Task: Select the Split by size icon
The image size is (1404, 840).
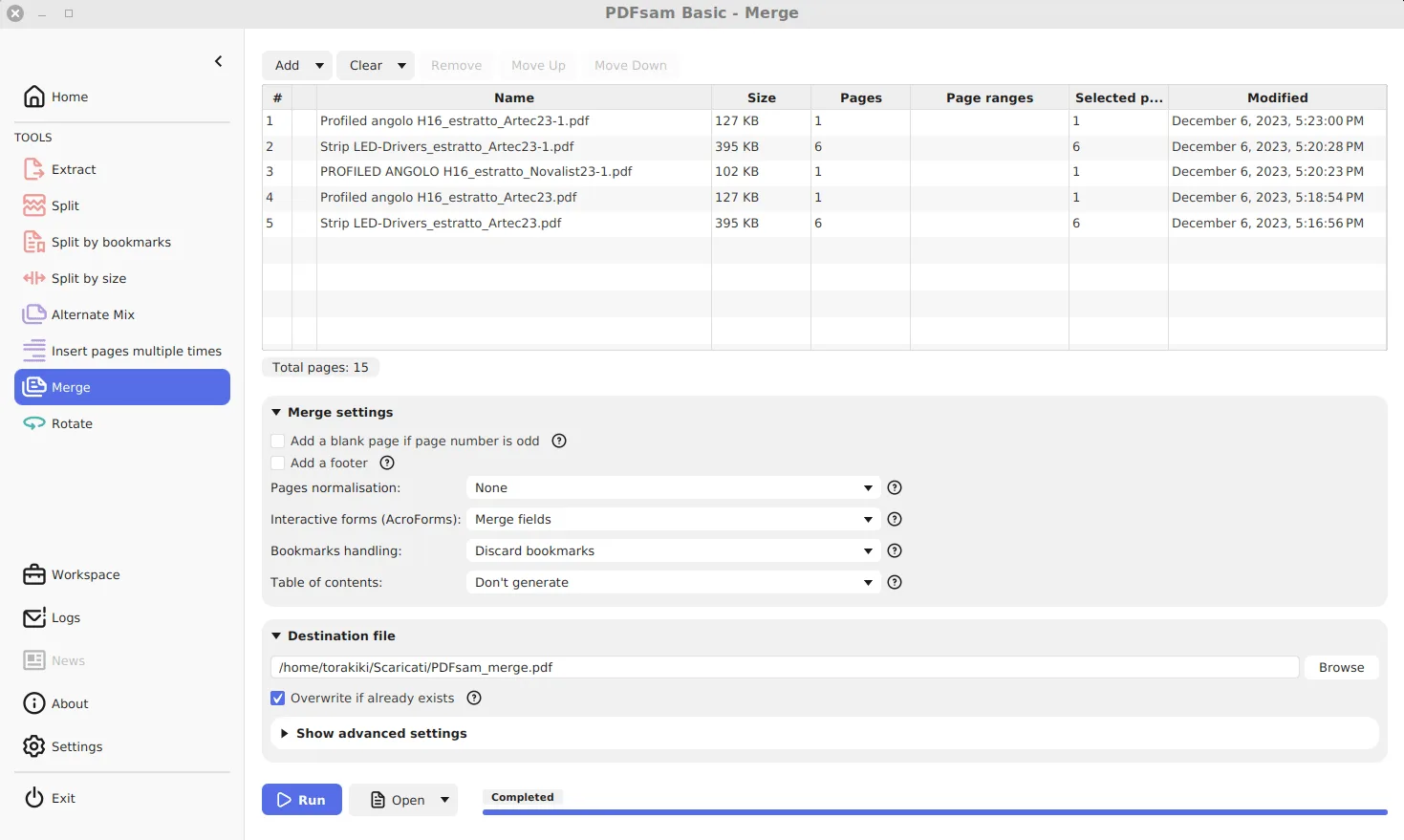Action: coord(34,278)
